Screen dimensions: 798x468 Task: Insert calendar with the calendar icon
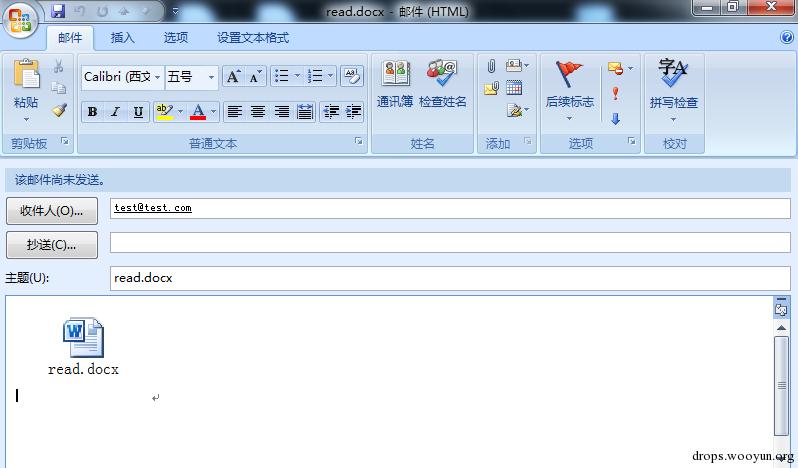pos(514,89)
